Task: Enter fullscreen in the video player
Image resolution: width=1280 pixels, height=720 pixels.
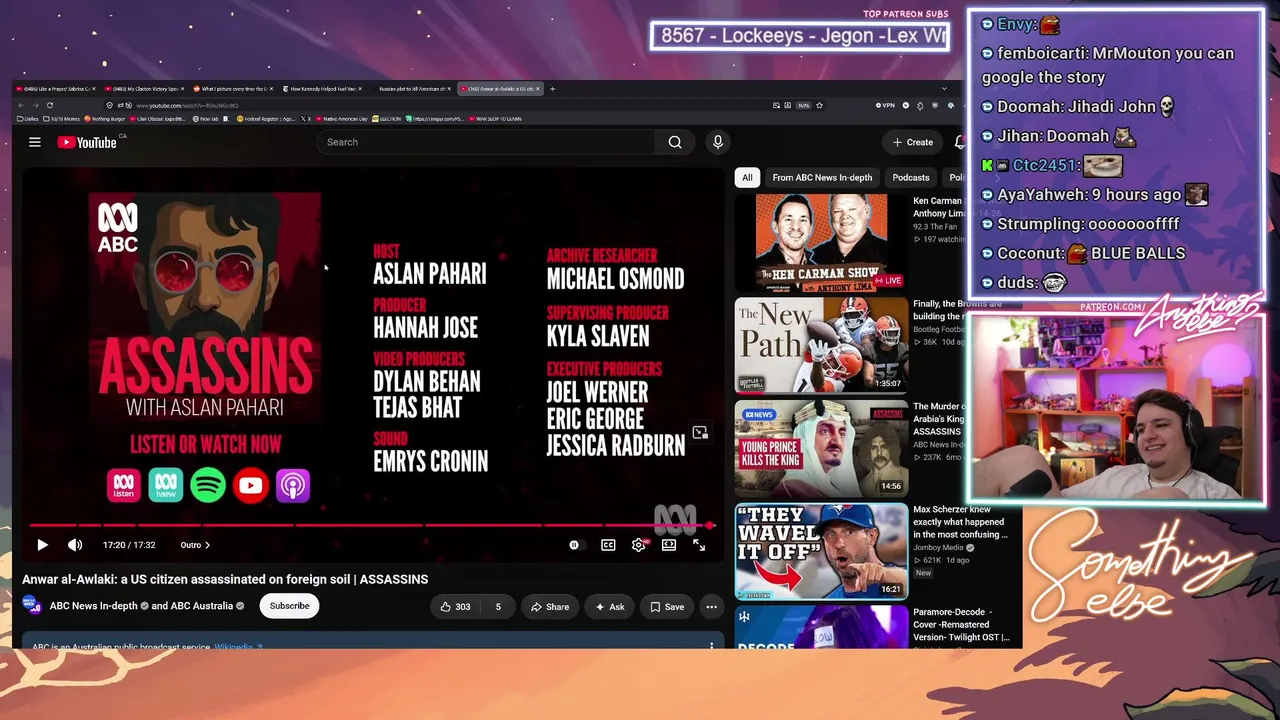Action: [699, 545]
